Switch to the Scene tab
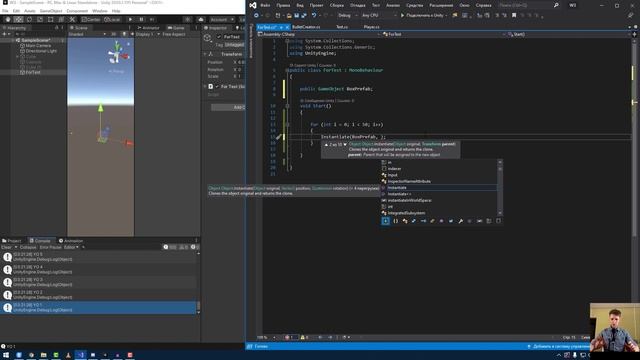The height and width of the screenshot is (360, 640). coord(79,28)
